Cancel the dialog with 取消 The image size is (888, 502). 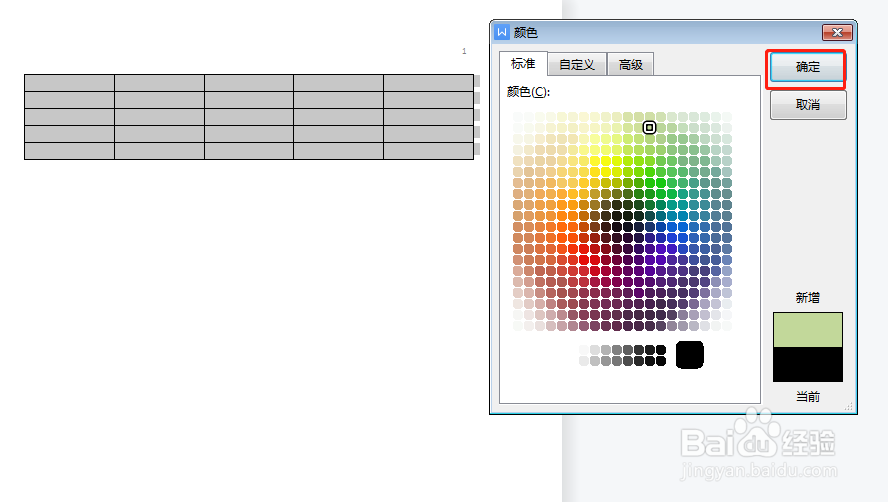808,105
